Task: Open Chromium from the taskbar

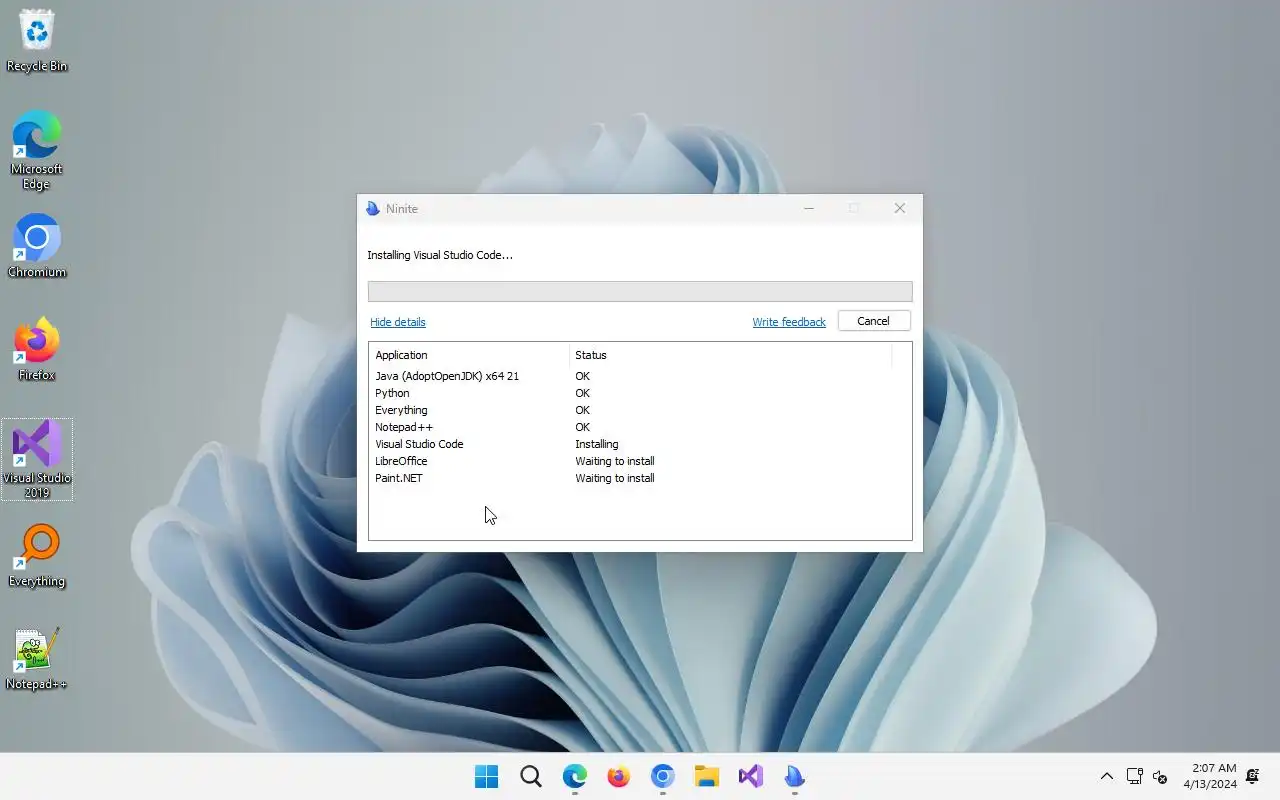Action: (x=663, y=776)
